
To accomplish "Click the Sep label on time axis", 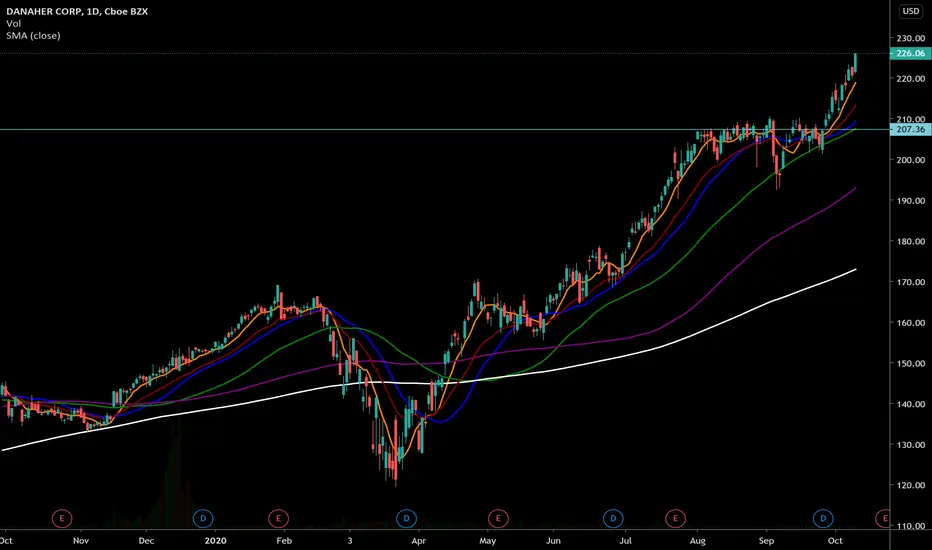I will (x=767, y=540).
